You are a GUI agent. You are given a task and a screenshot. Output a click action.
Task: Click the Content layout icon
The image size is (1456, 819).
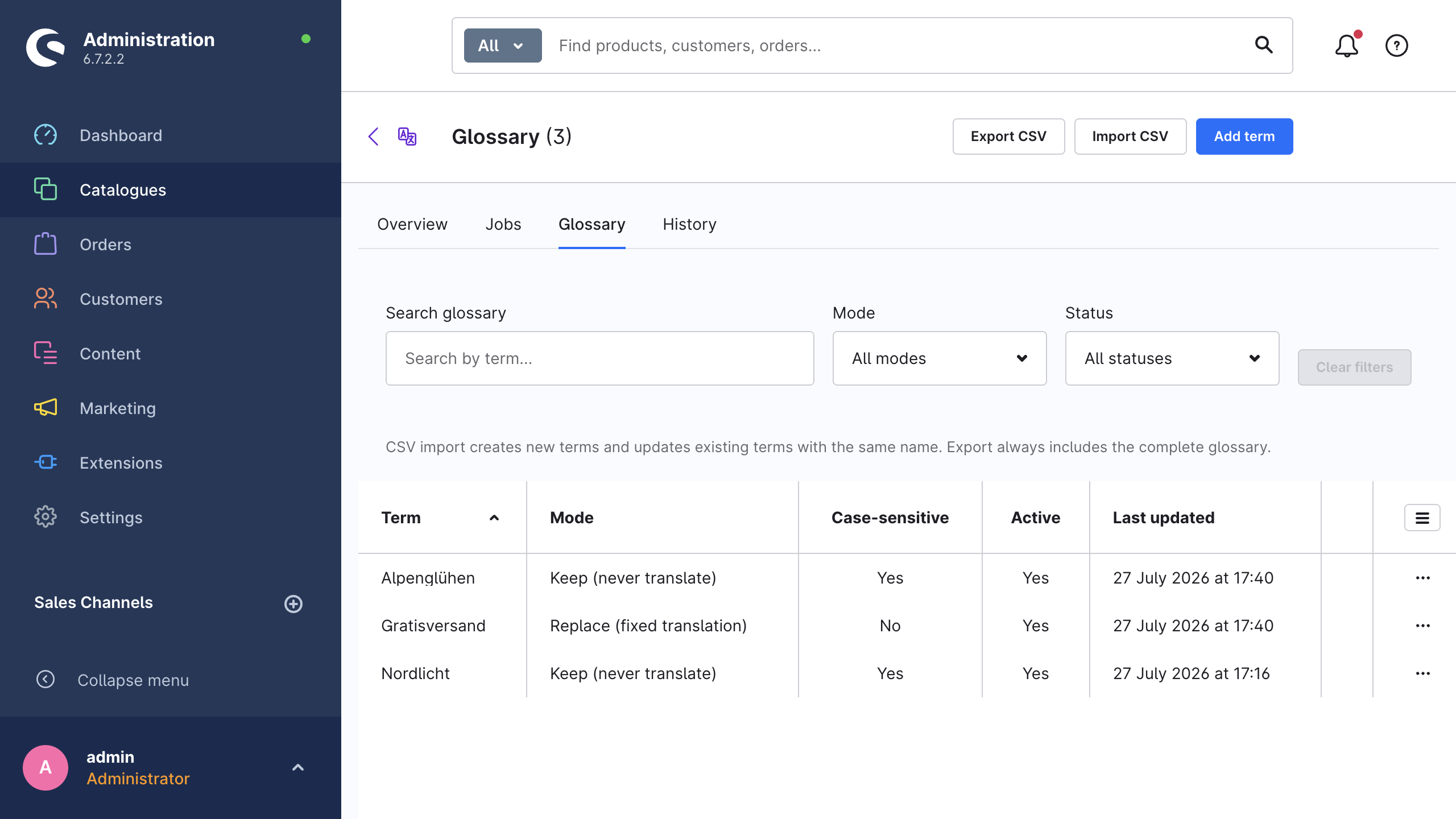pyautogui.click(x=45, y=353)
